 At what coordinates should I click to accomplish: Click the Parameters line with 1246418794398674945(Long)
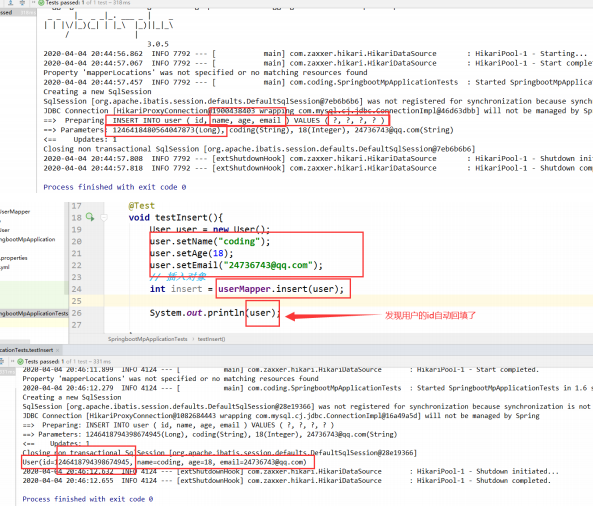point(210,435)
